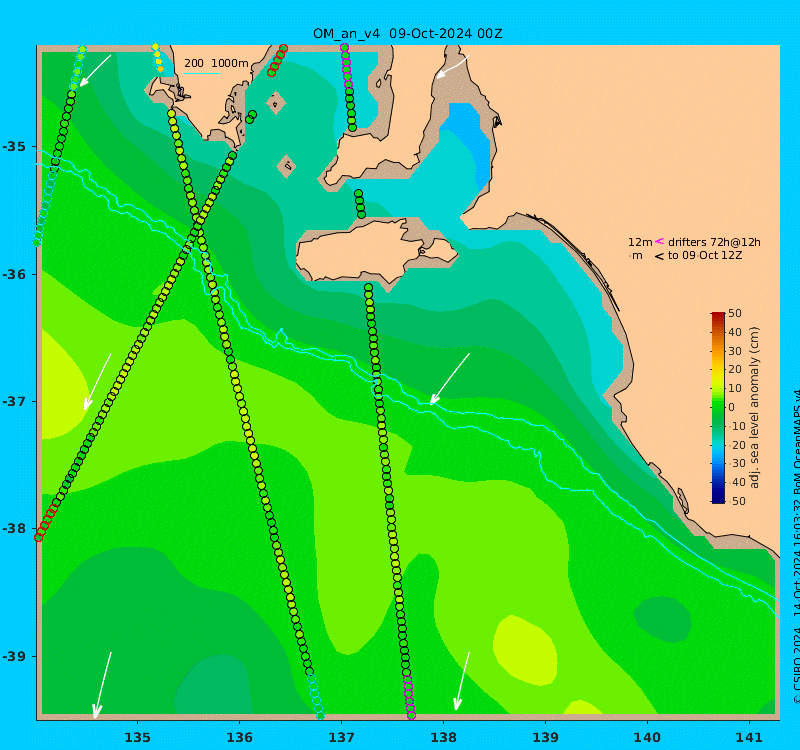Screen dimensions: 800x750
Task: Click latitude axis label -36
Action: [14, 274]
